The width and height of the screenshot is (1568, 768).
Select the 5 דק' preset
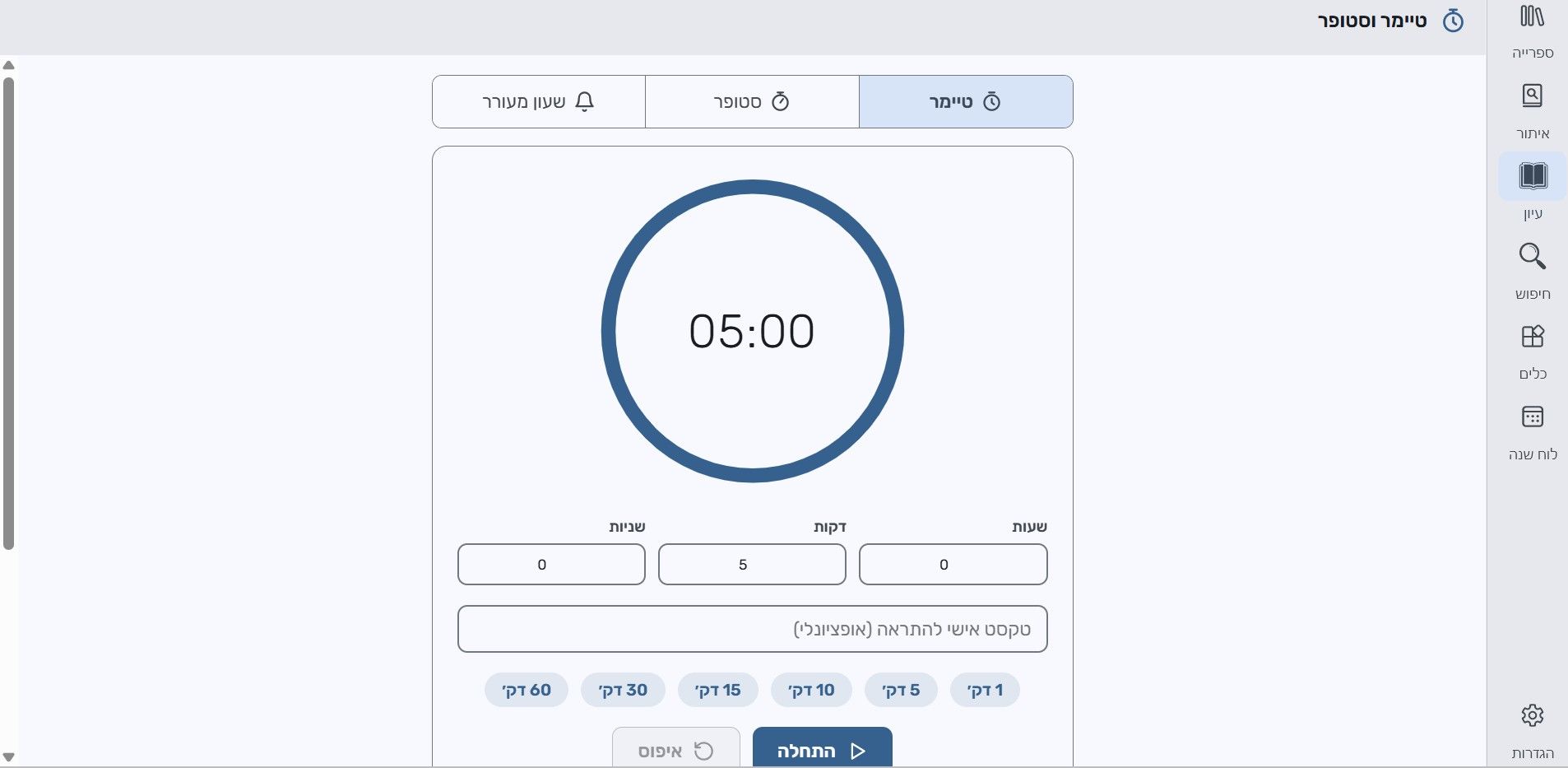point(901,690)
